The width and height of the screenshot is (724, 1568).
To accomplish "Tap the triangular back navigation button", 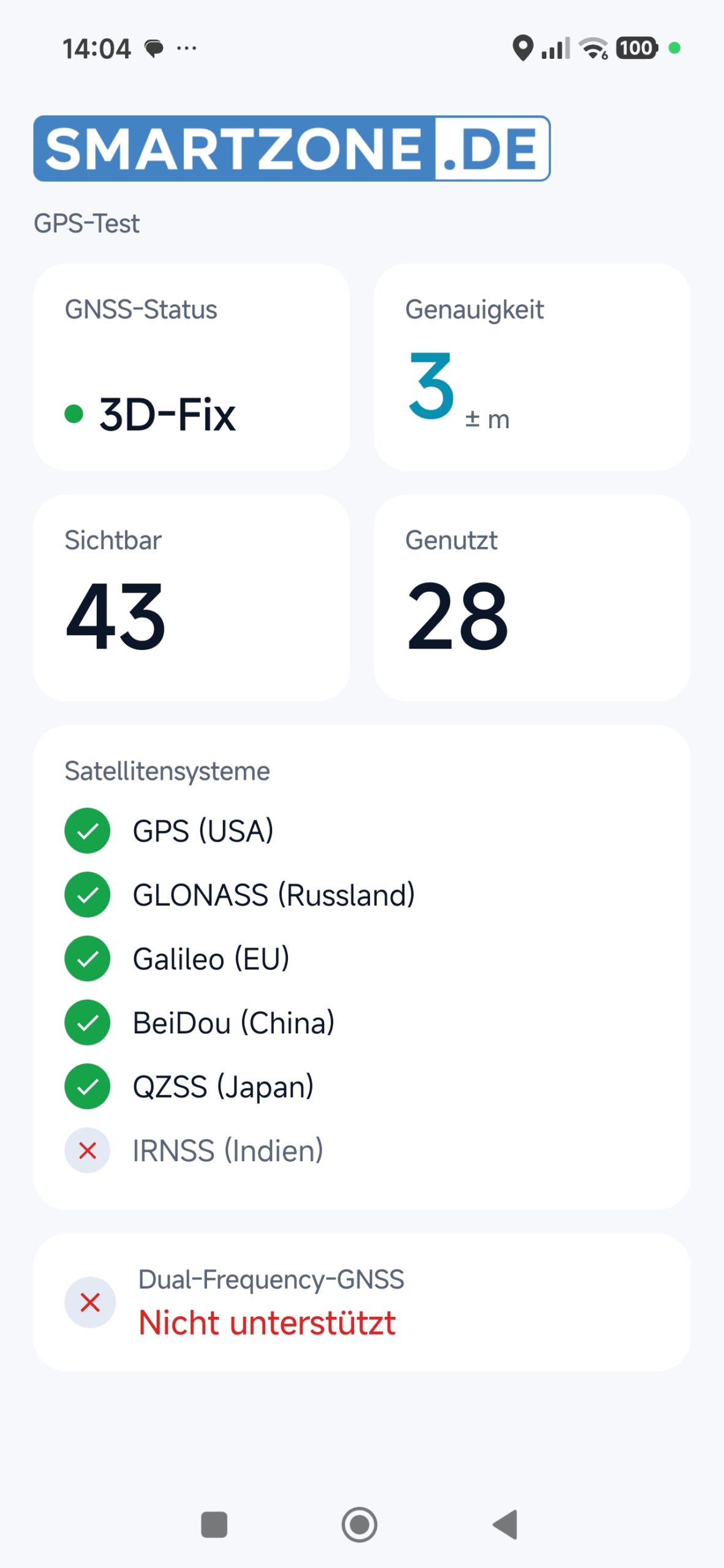I will point(505,1525).
